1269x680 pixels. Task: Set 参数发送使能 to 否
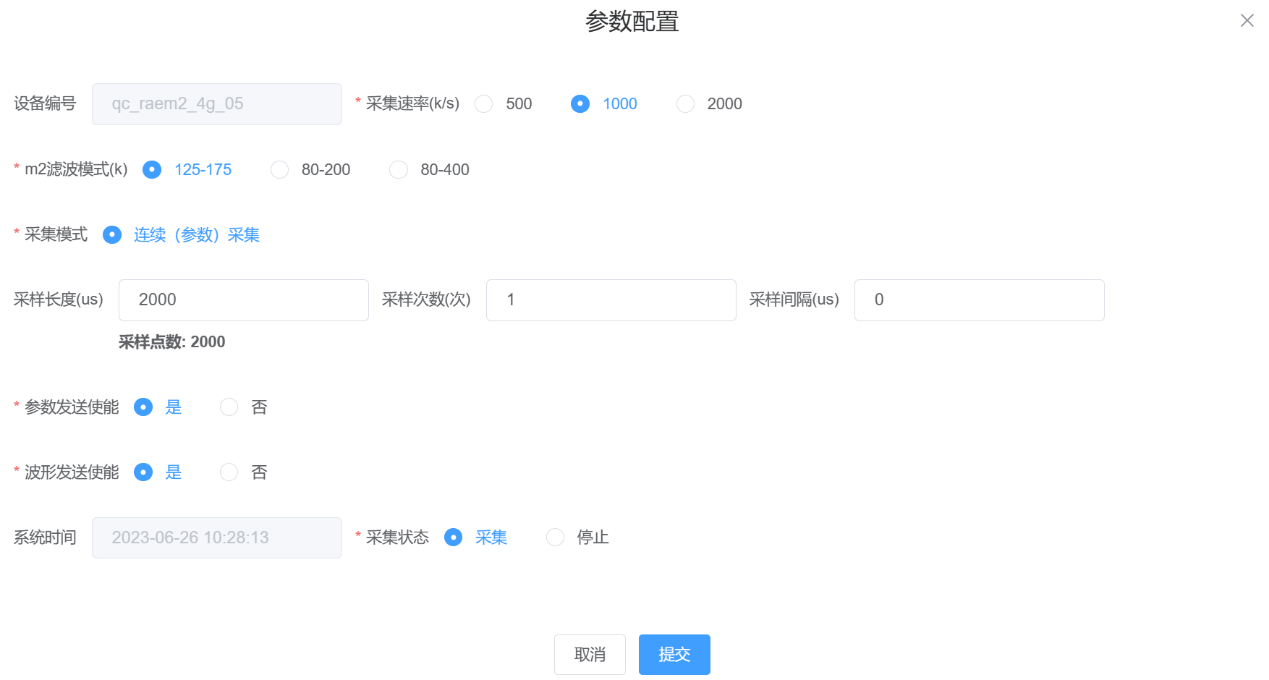243,407
